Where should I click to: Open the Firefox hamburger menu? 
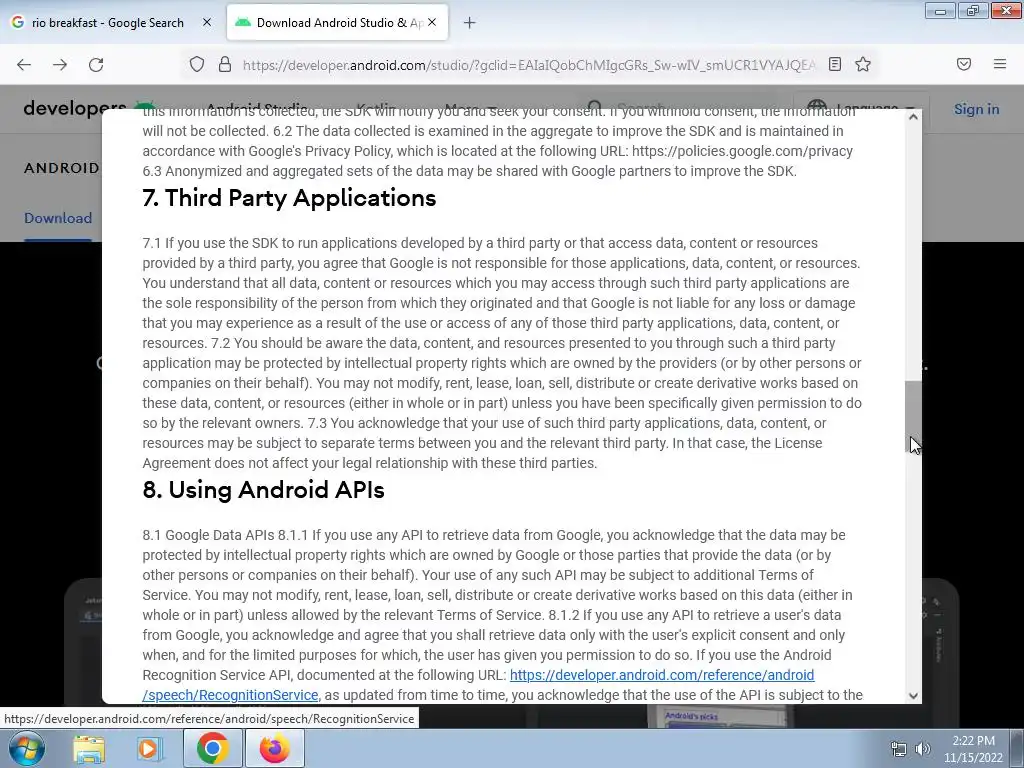tap(1000, 64)
